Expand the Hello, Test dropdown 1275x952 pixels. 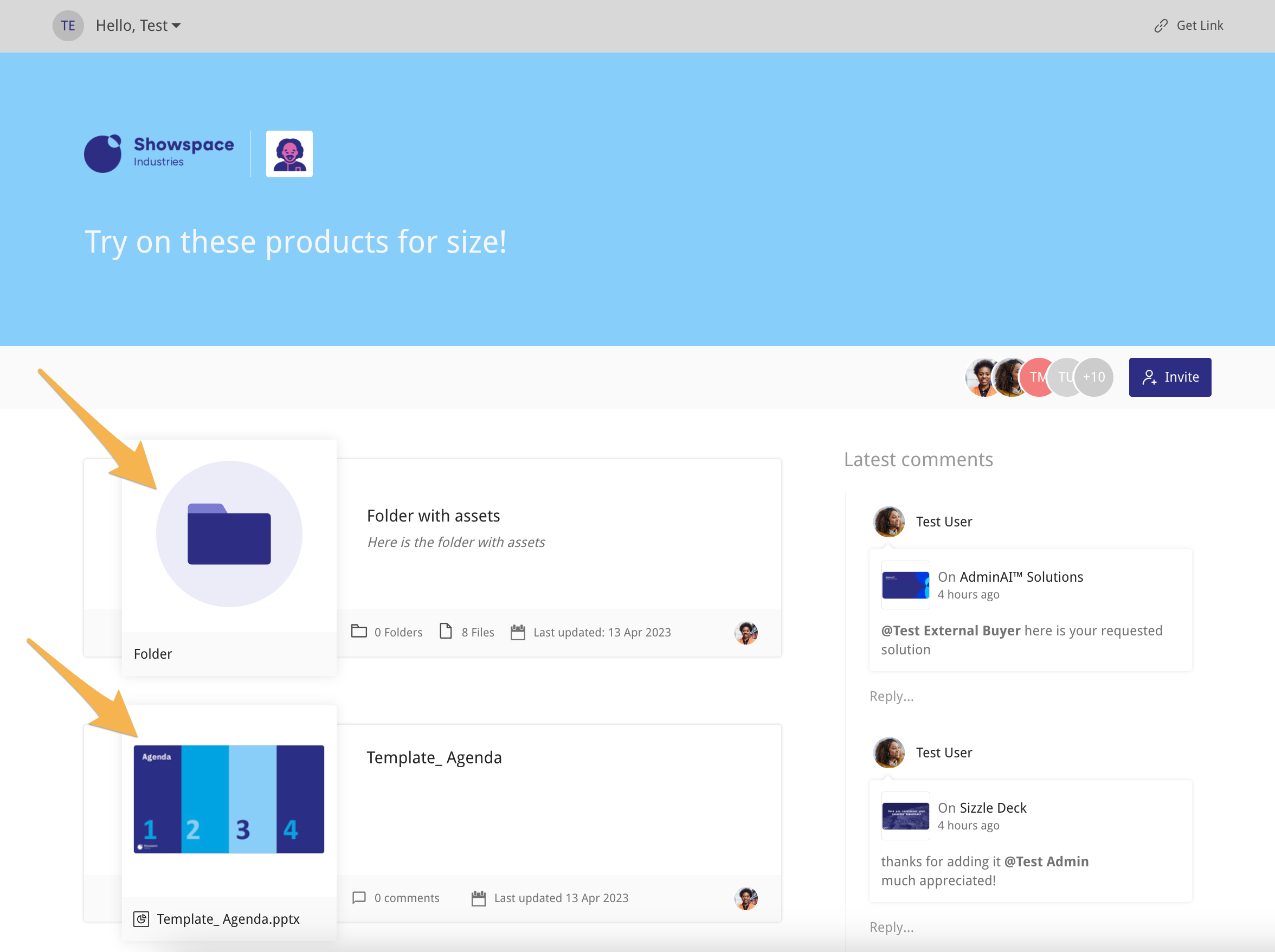(x=138, y=25)
